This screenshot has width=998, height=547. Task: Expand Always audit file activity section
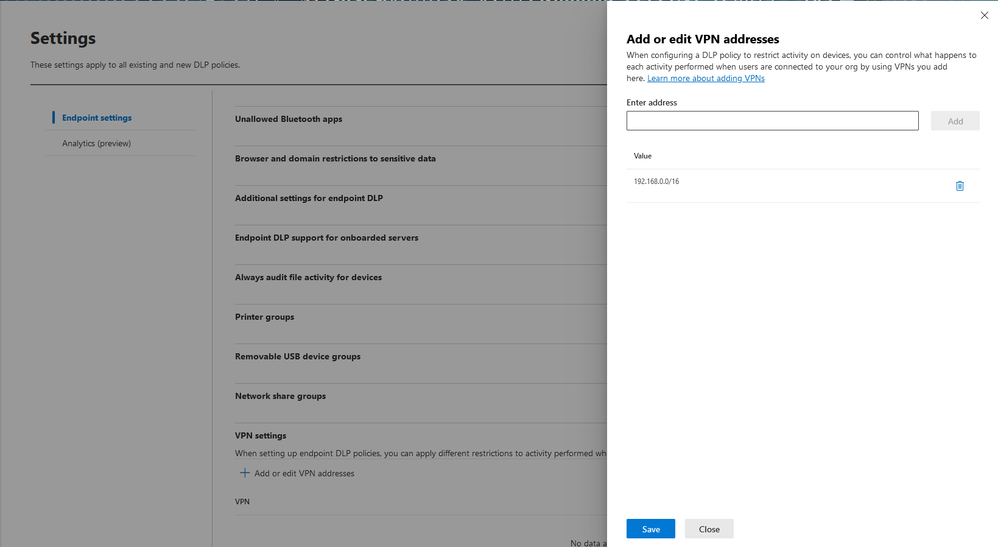click(x=308, y=277)
